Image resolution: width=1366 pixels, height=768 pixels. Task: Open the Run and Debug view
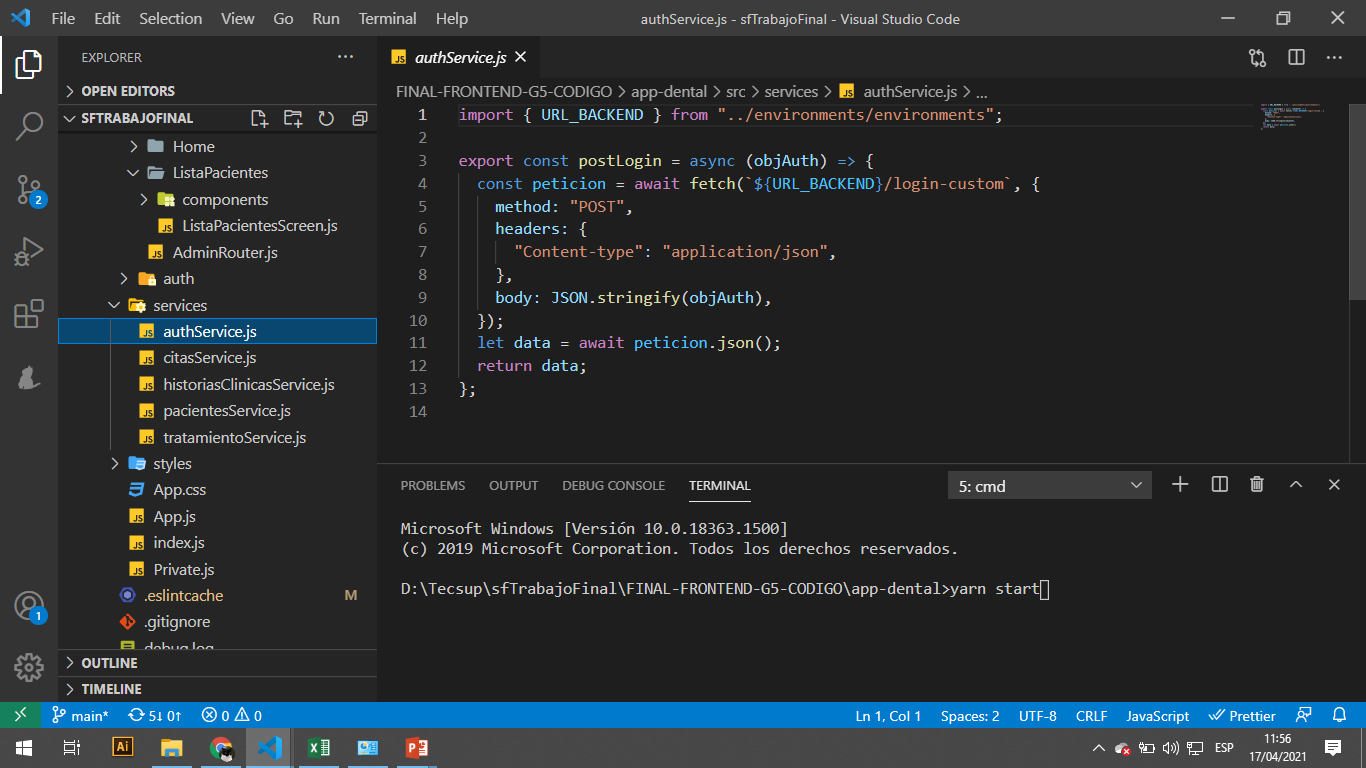coord(27,251)
